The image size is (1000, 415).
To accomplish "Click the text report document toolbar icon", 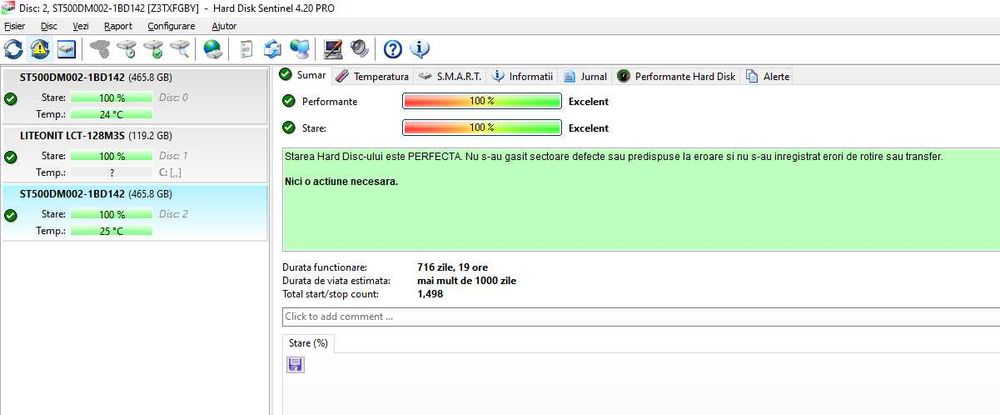I will point(246,48).
